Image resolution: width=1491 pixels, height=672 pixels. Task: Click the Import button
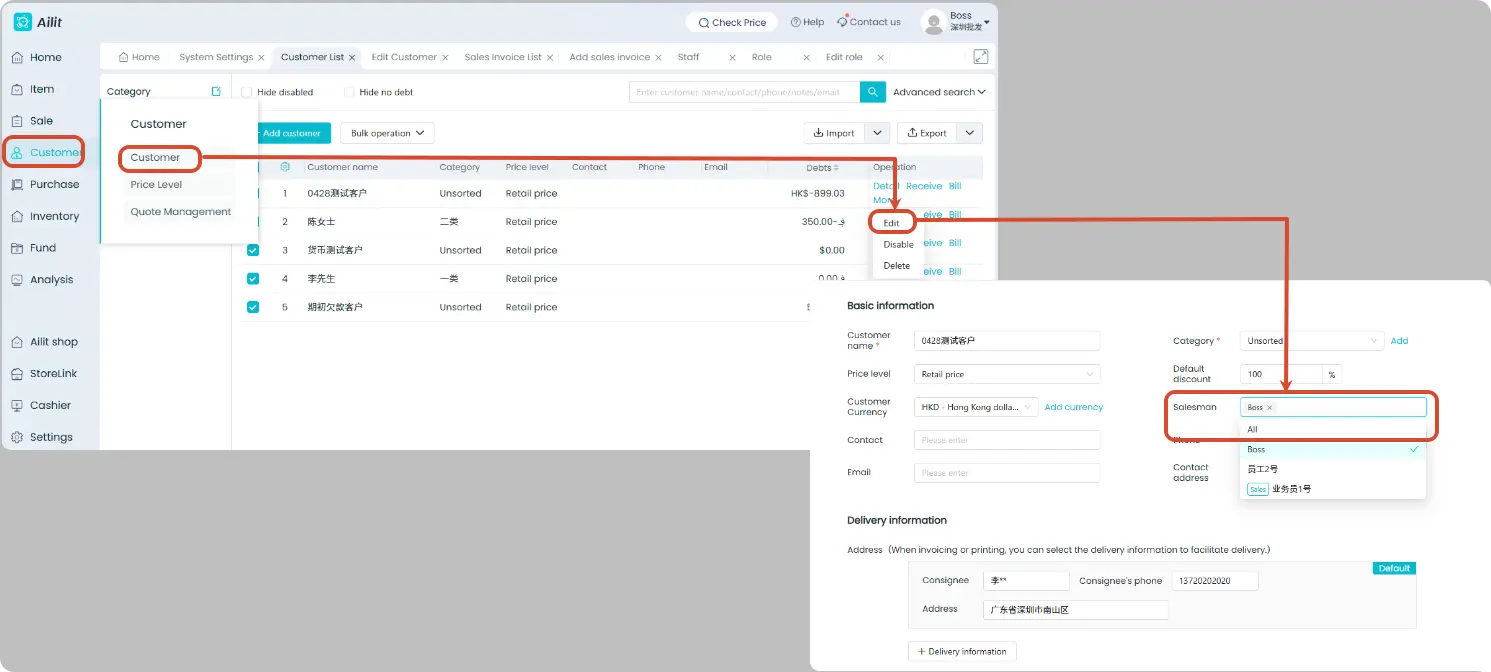[x=834, y=133]
